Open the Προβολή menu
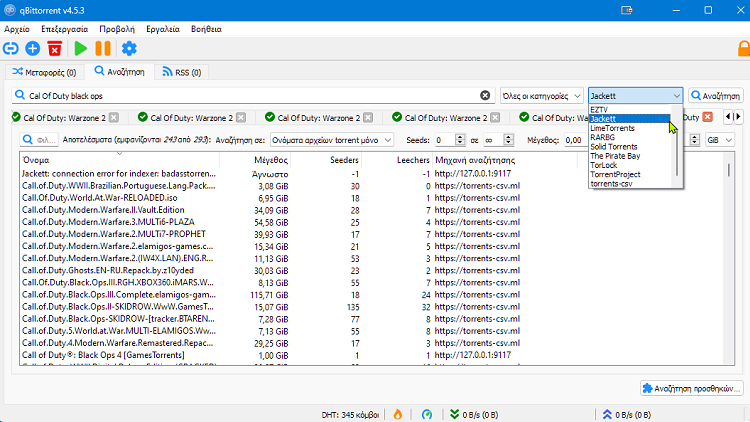The image size is (750, 422). [117, 29]
